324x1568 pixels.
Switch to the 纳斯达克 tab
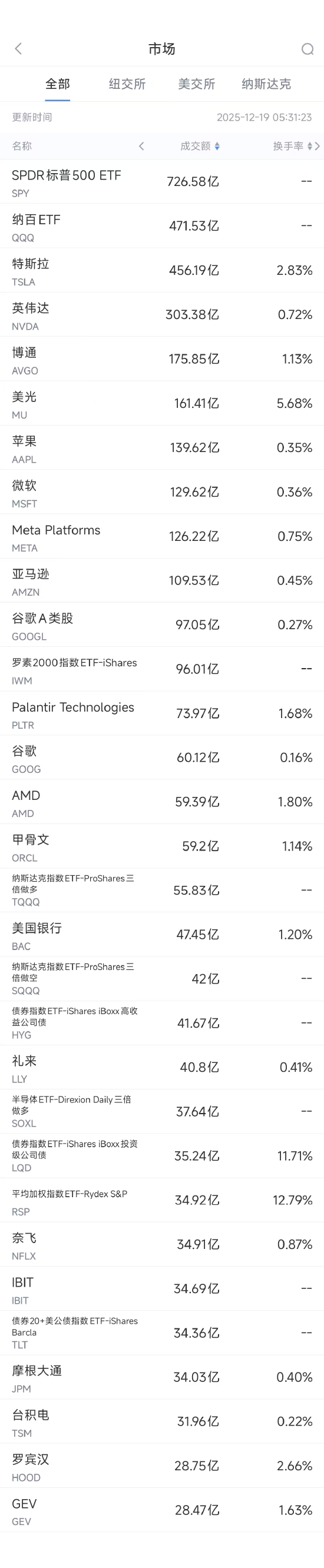click(x=266, y=84)
